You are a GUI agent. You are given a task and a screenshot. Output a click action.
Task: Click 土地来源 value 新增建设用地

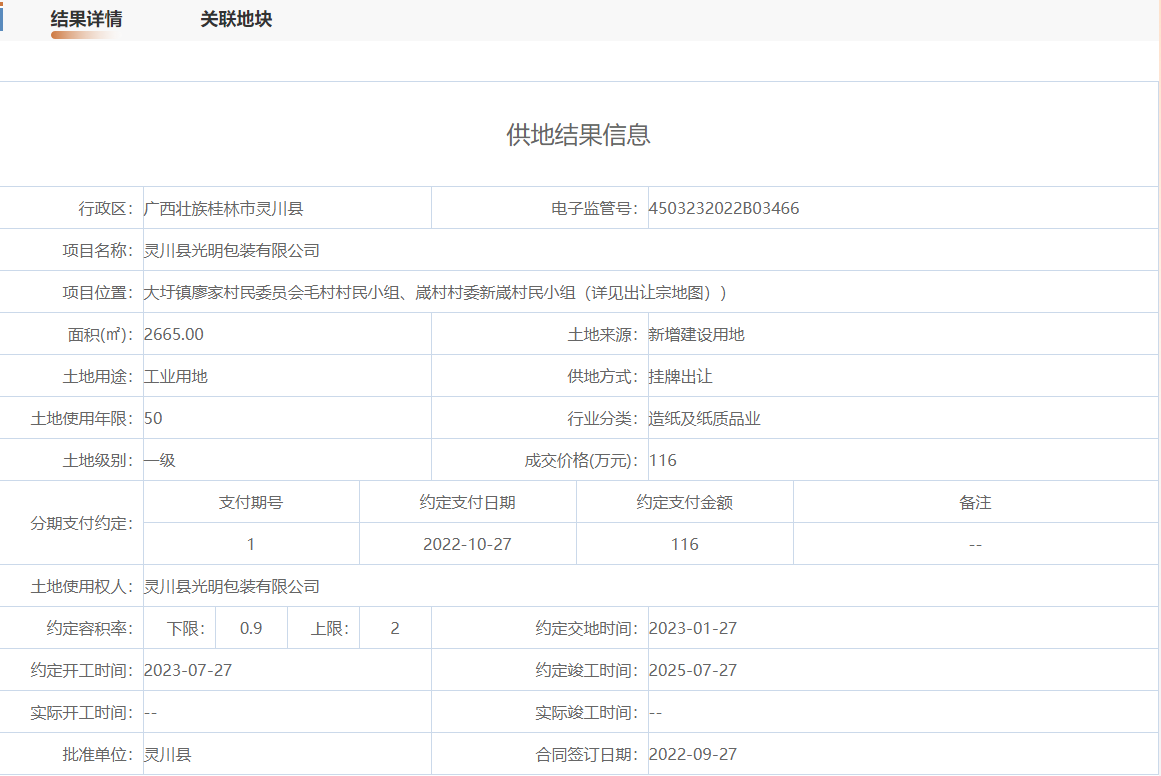coord(696,335)
